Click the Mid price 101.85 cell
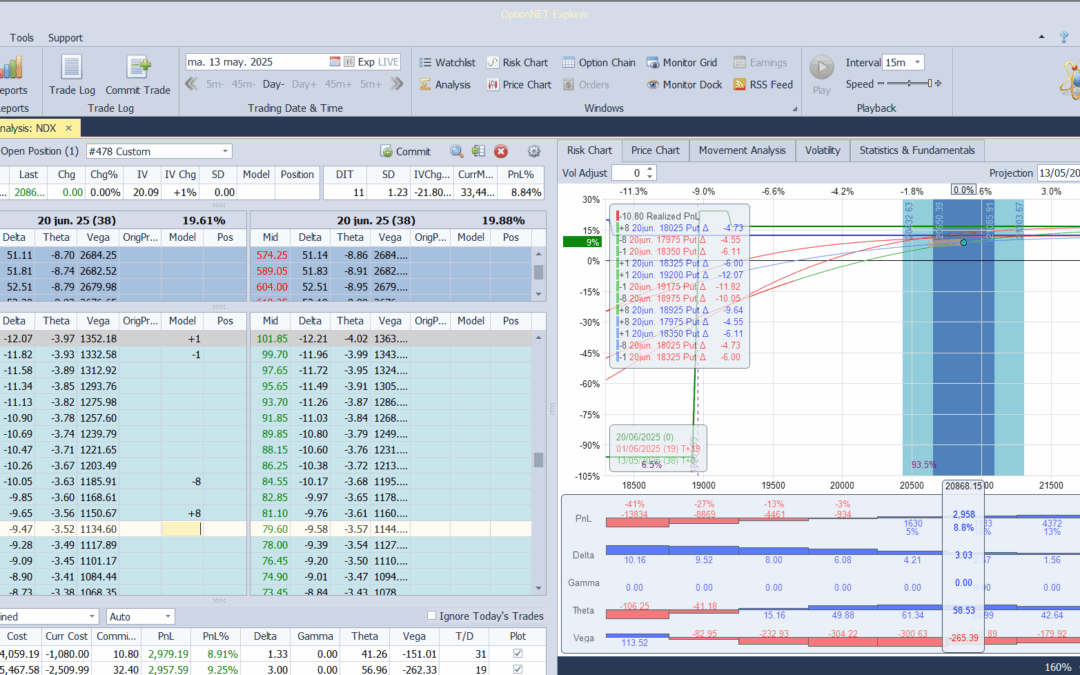This screenshot has height=675, width=1080. click(271, 339)
